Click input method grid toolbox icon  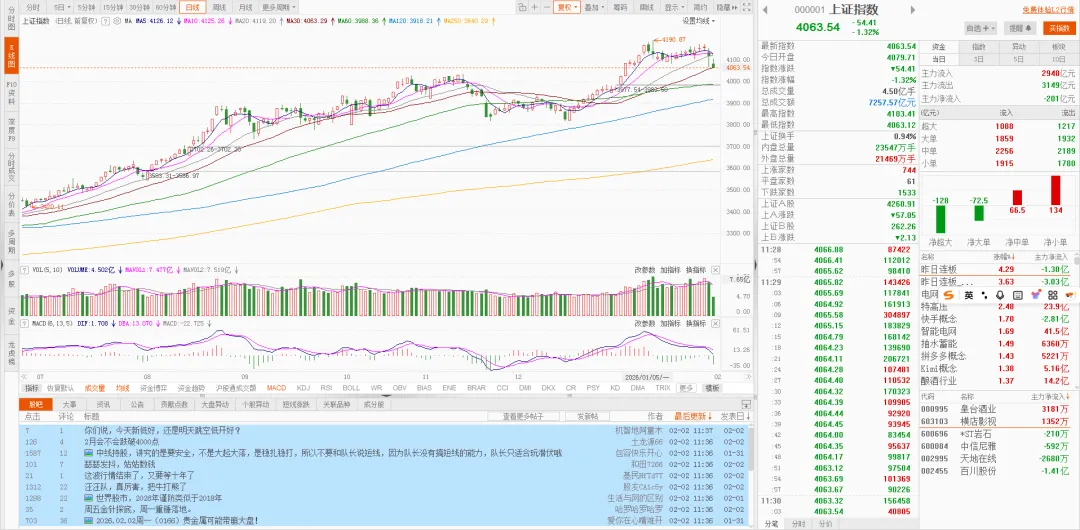1052,295
